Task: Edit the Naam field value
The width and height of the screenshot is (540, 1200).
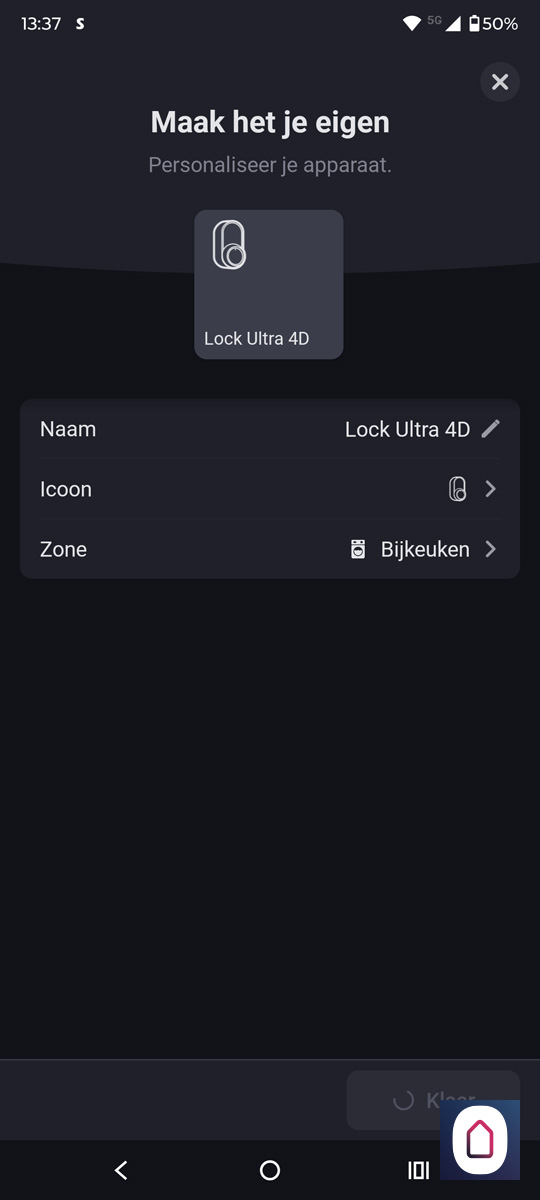Action: (407, 429)
